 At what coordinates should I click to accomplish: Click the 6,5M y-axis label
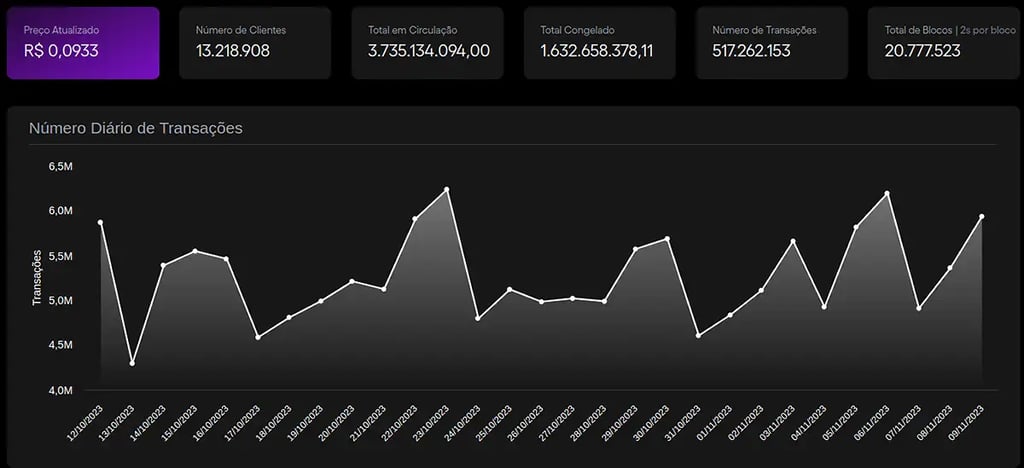[60, 166]
